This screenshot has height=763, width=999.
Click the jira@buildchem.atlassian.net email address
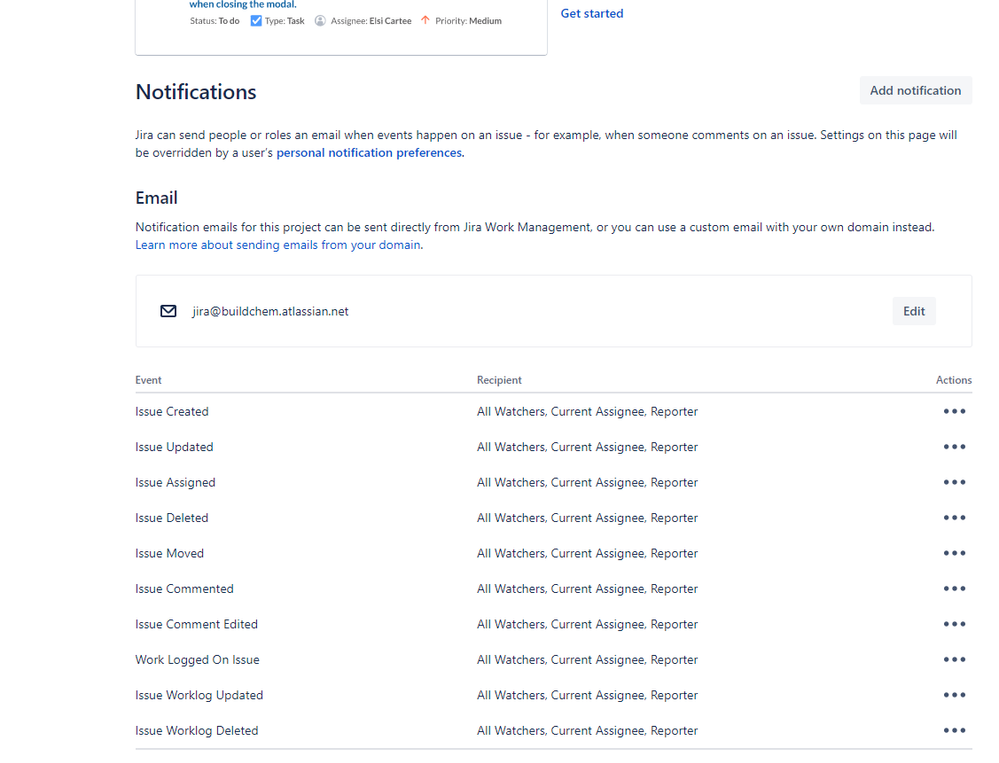point(270,311)
